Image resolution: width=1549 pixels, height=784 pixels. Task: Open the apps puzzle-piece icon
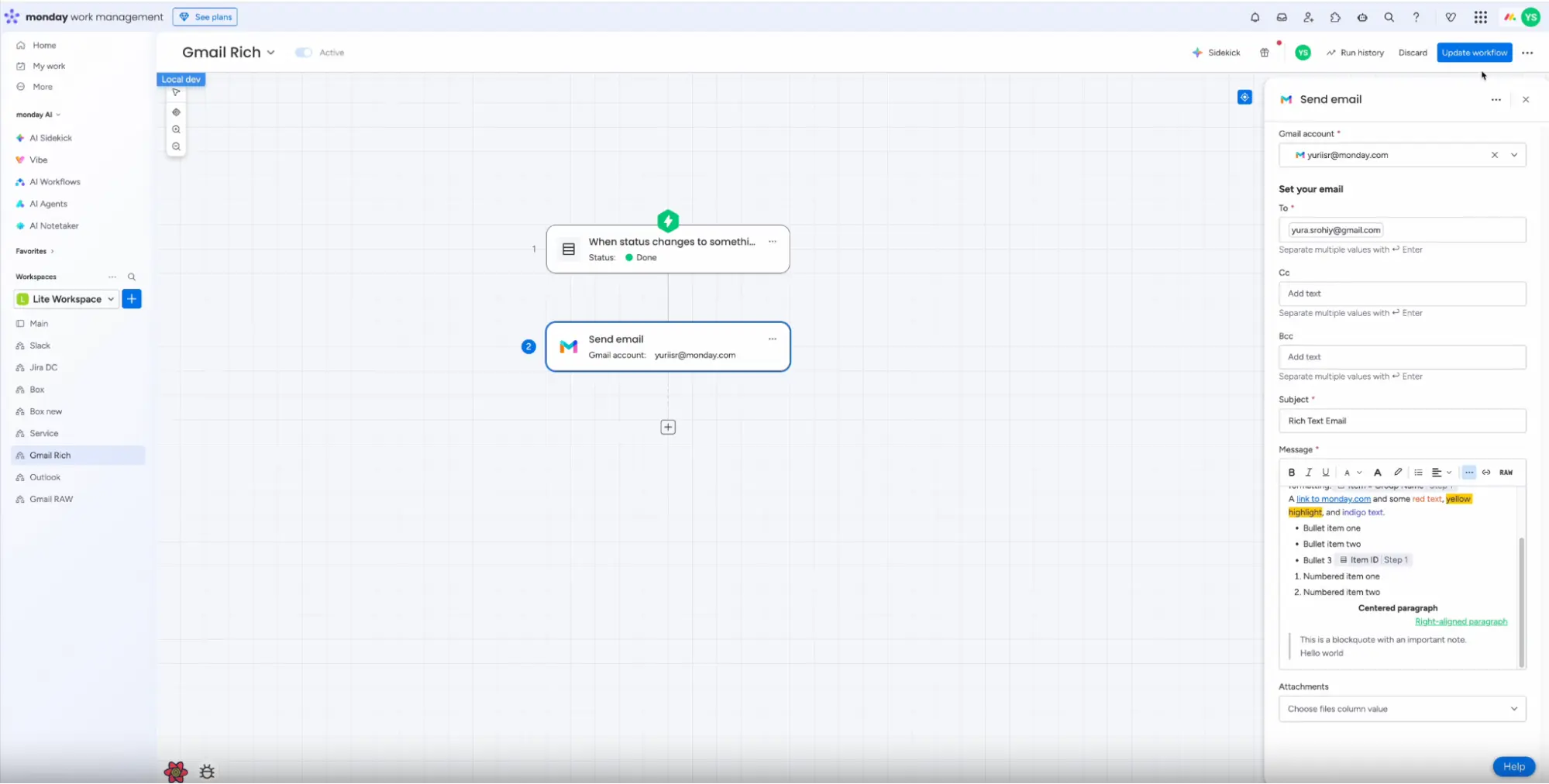pyautogui.click(x=1335, y=17)
